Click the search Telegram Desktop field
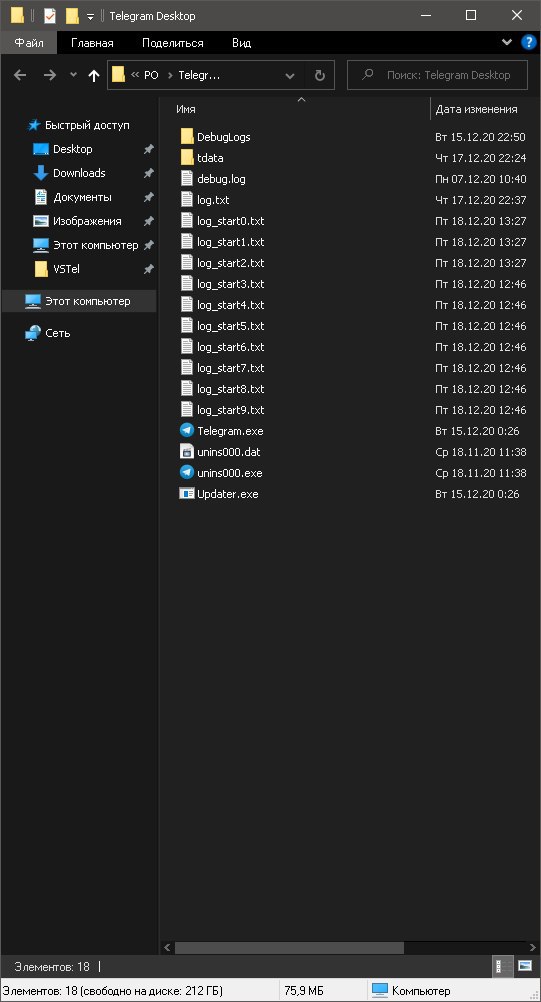541x1002 pixels. 438,75
